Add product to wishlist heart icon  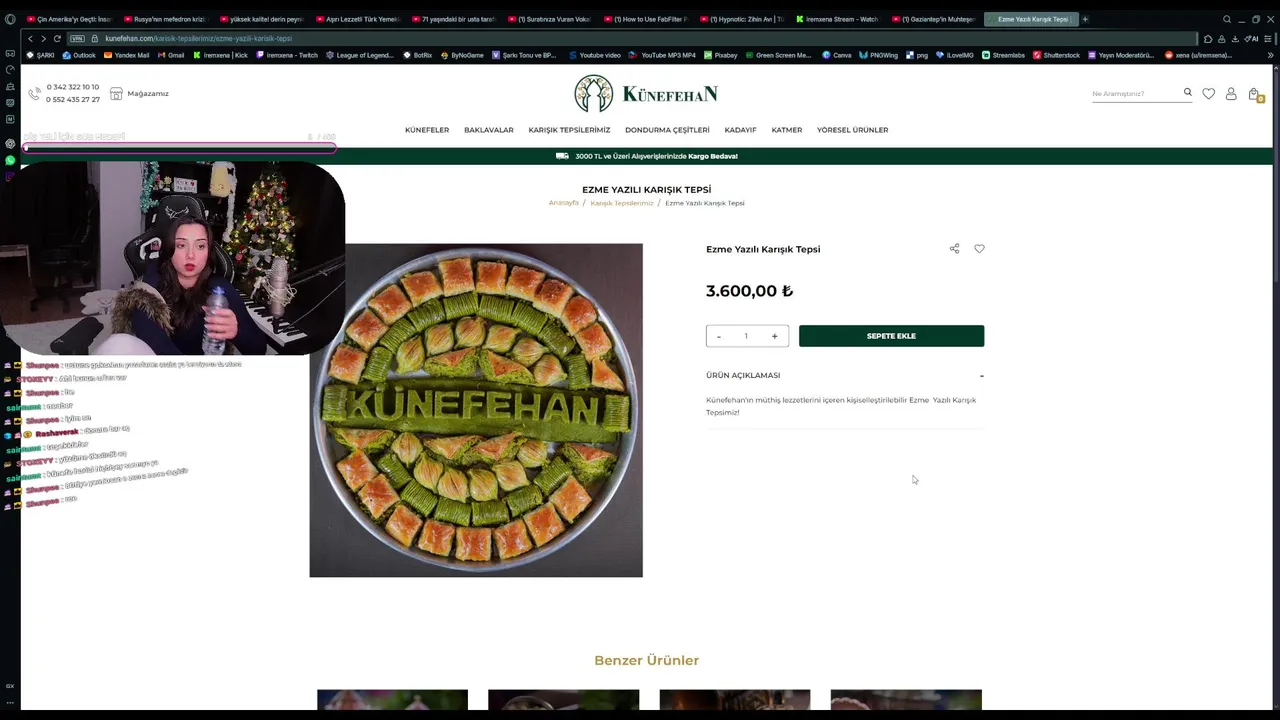click(x=979, y=249)
